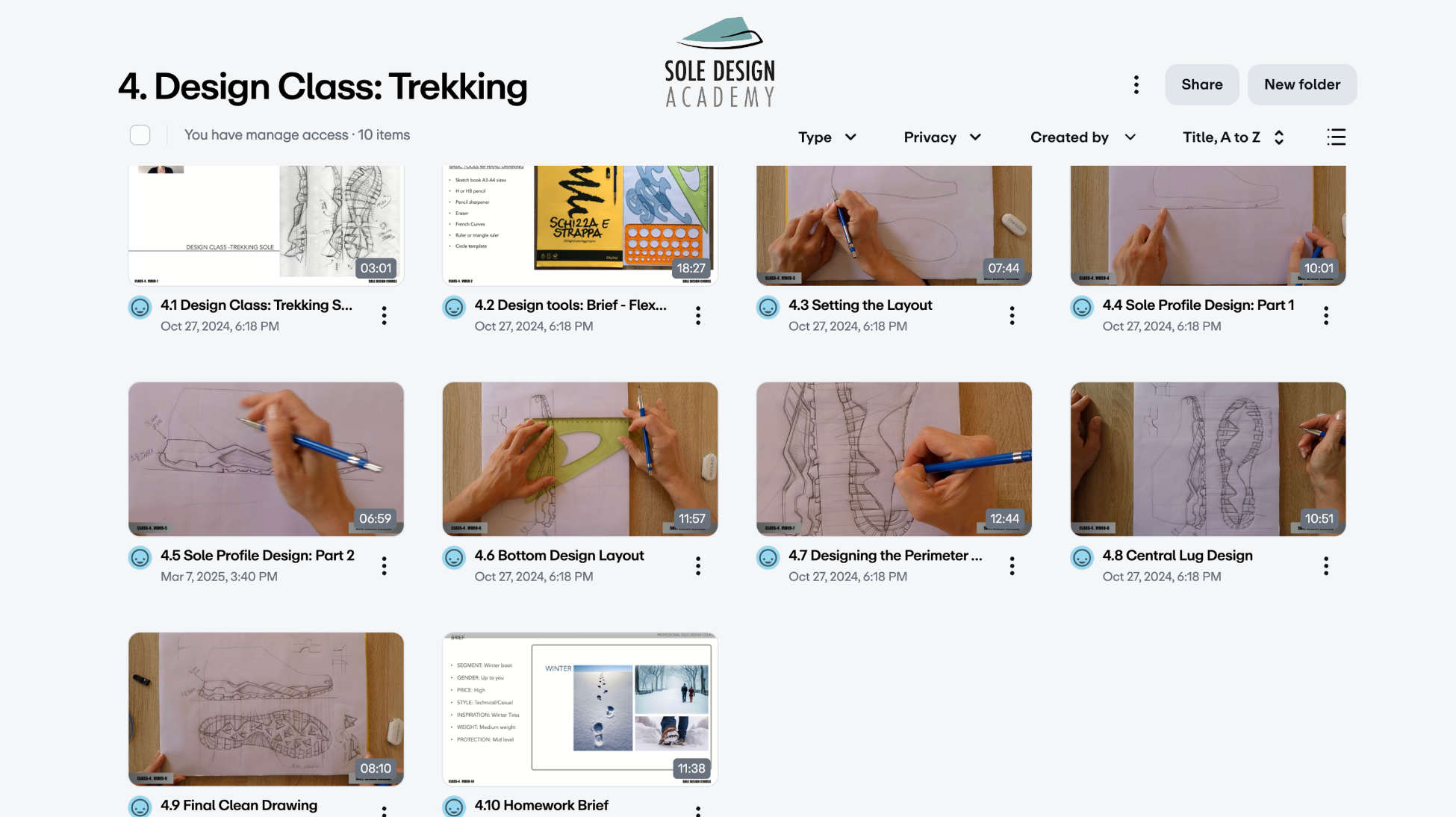
Task: Open the 4.2 Design tools video title
Action: pyautogui.click(x=570, y=305)
